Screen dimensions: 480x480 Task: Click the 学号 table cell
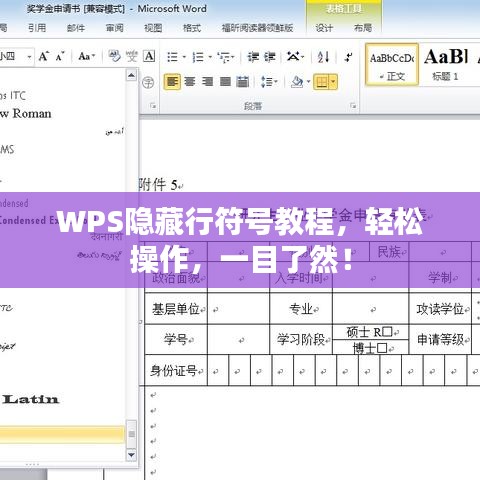click(176, 339)
